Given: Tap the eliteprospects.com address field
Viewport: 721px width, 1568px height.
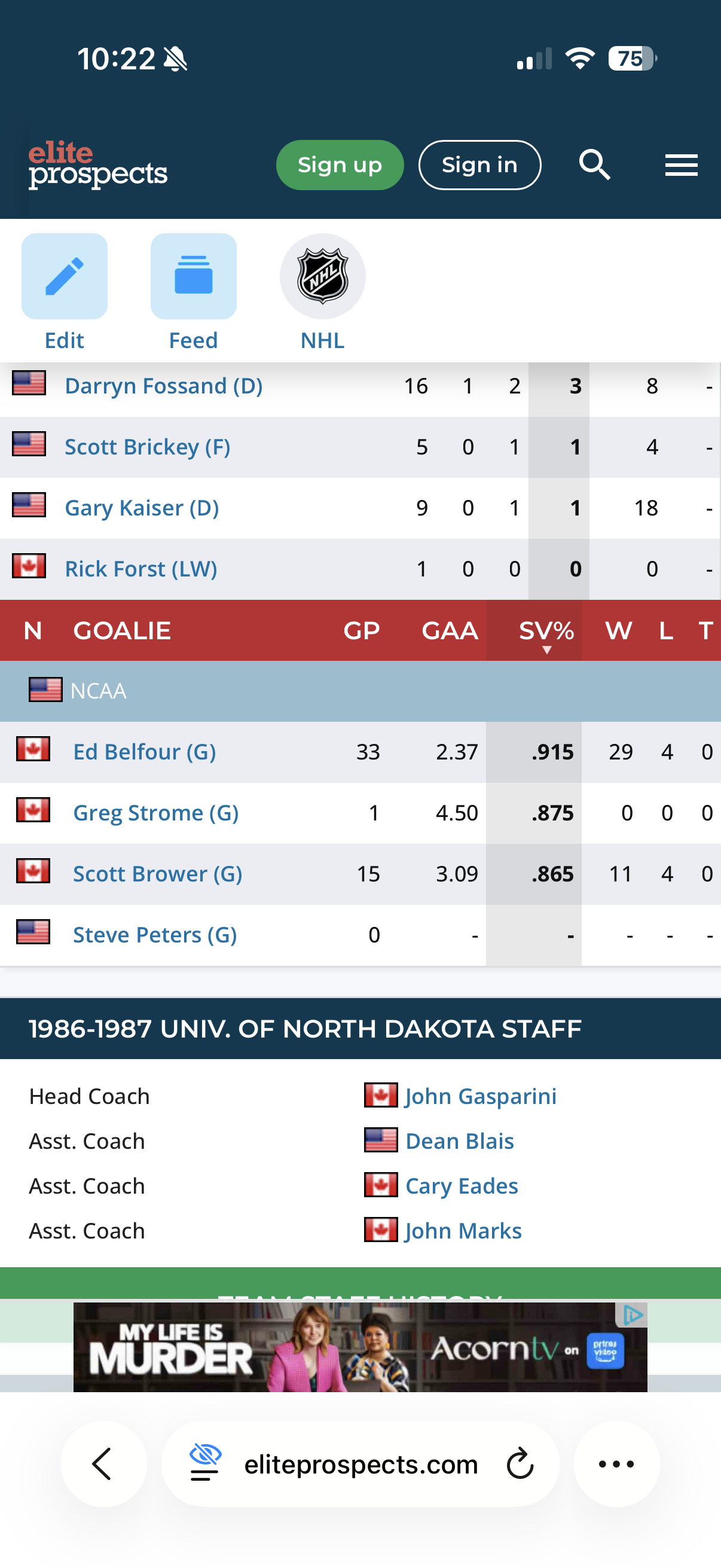Looking at the screenshot, I should coord(361,1464).
